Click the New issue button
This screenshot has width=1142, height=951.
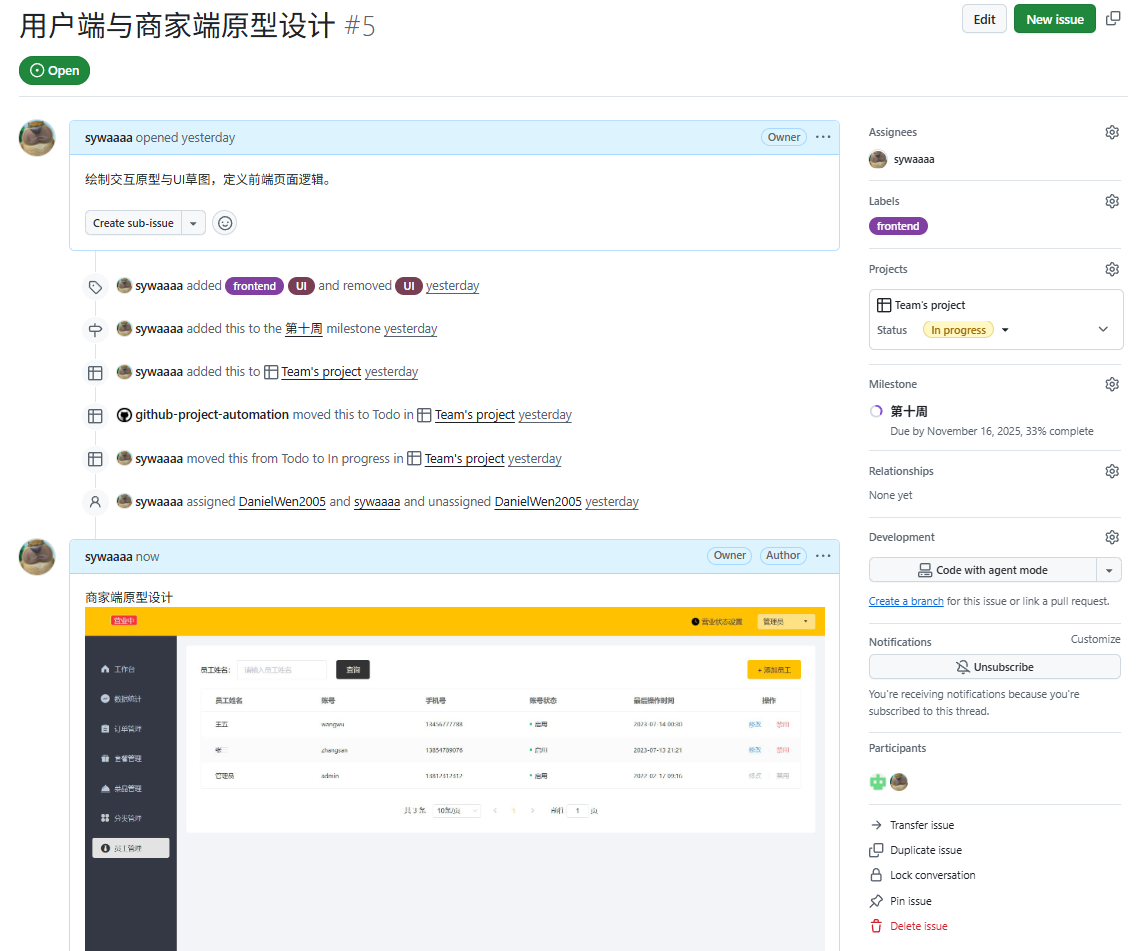click(1055, 19)
